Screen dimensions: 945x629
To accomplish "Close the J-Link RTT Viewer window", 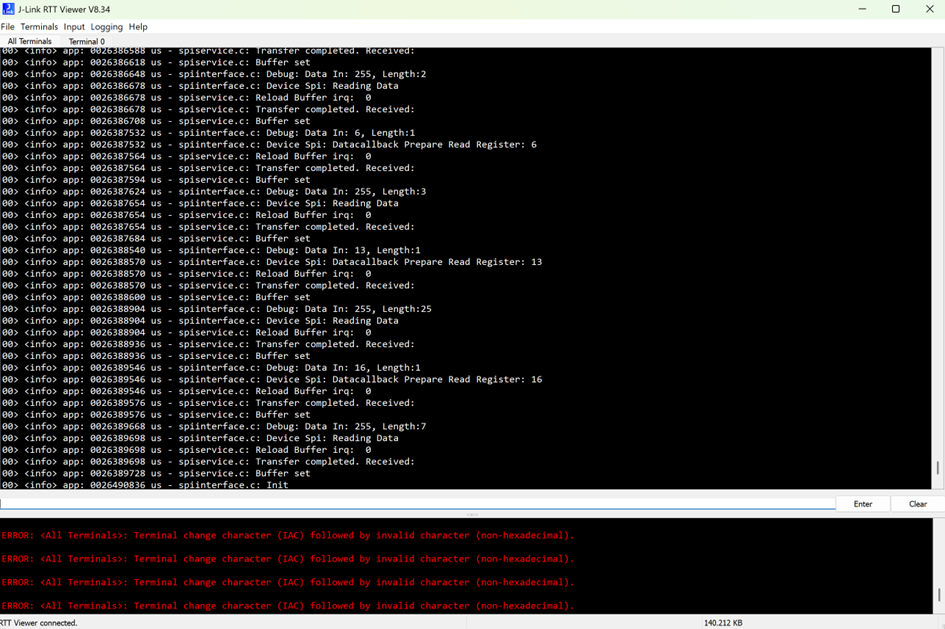I will coord(929,9).
